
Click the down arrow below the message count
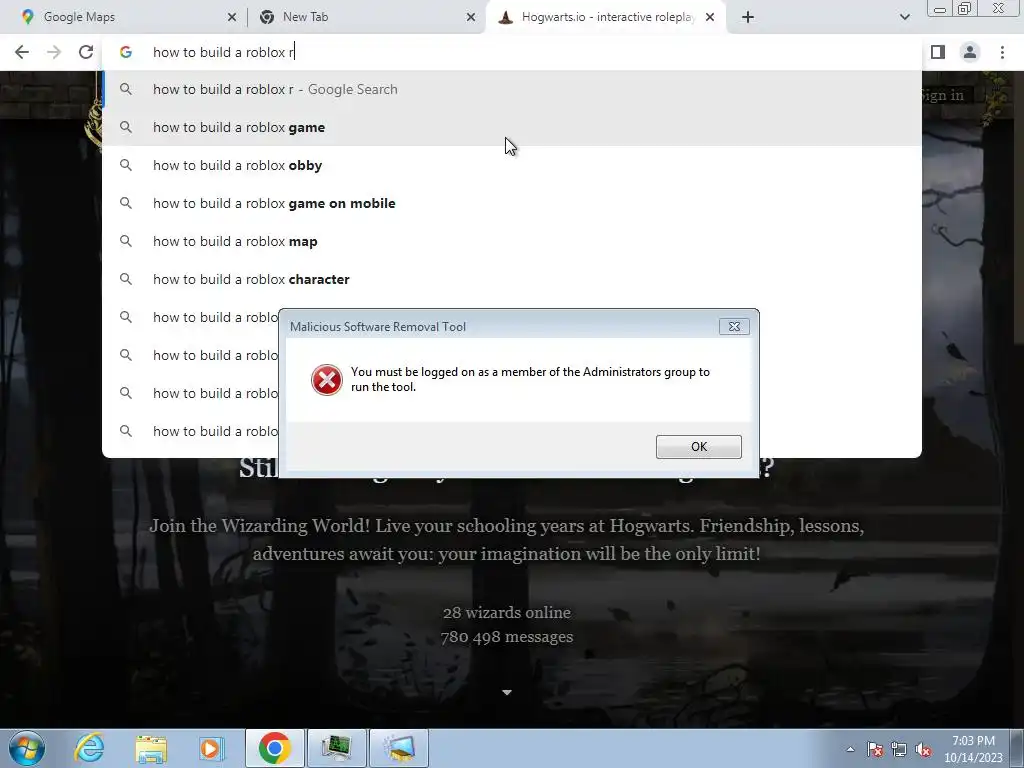click(507, 692)
